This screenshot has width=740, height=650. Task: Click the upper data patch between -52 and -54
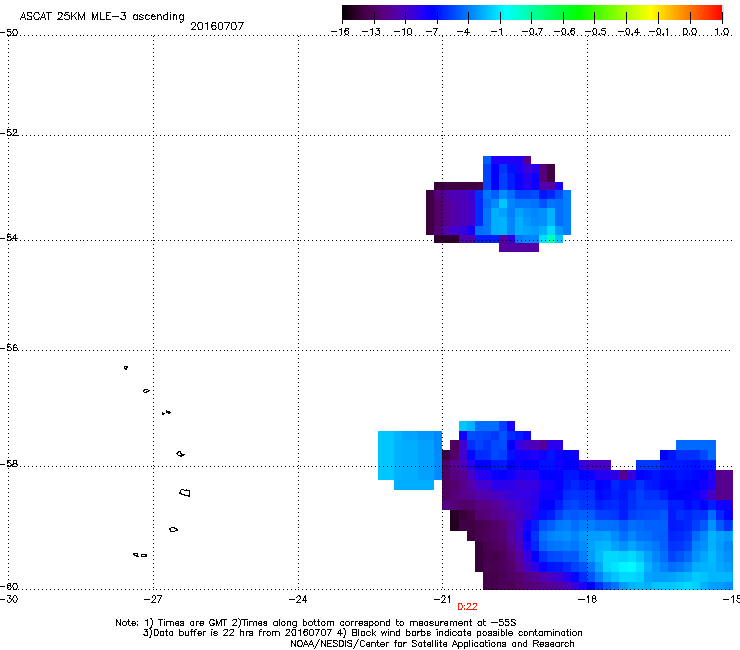point(499,204)
